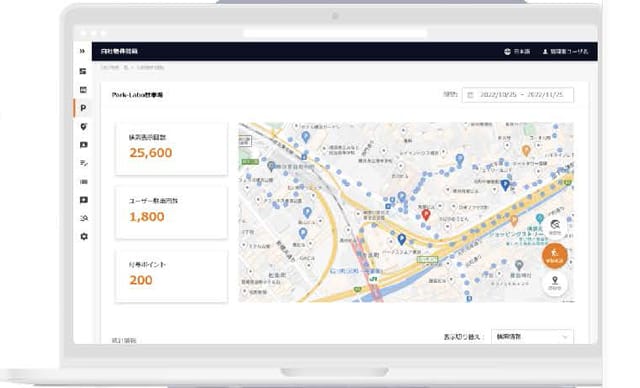Open the settings gear in the sidebar
Image resolution: width=640 pixels, height=388 pixels.
click(x=84, y=236)
